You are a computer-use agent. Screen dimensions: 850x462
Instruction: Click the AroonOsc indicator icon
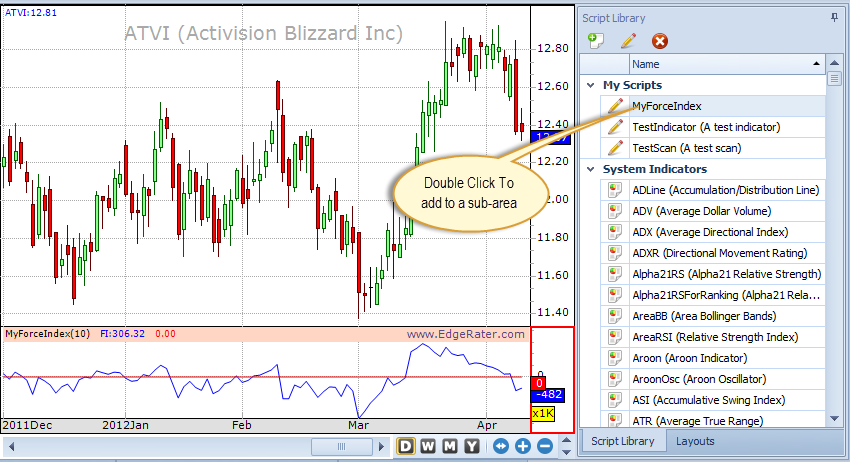pyautogui.click(x=615, y=379)
